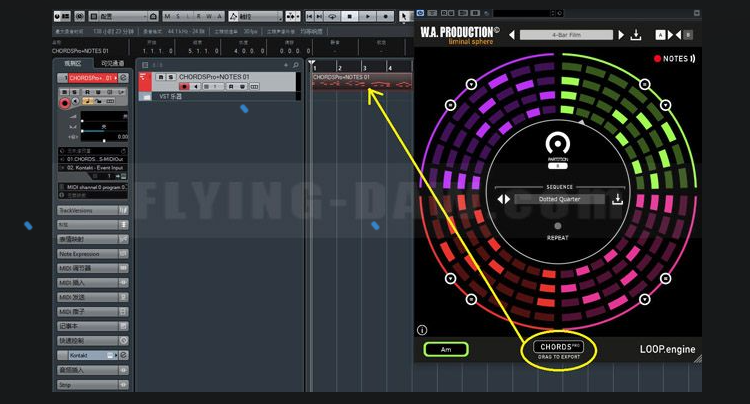Viewport: 750px width, 404px height.
Task: Enable monitoring on the CHORDSPro+NOTES 01 track in the track list
Action: [x=196, y=87]
